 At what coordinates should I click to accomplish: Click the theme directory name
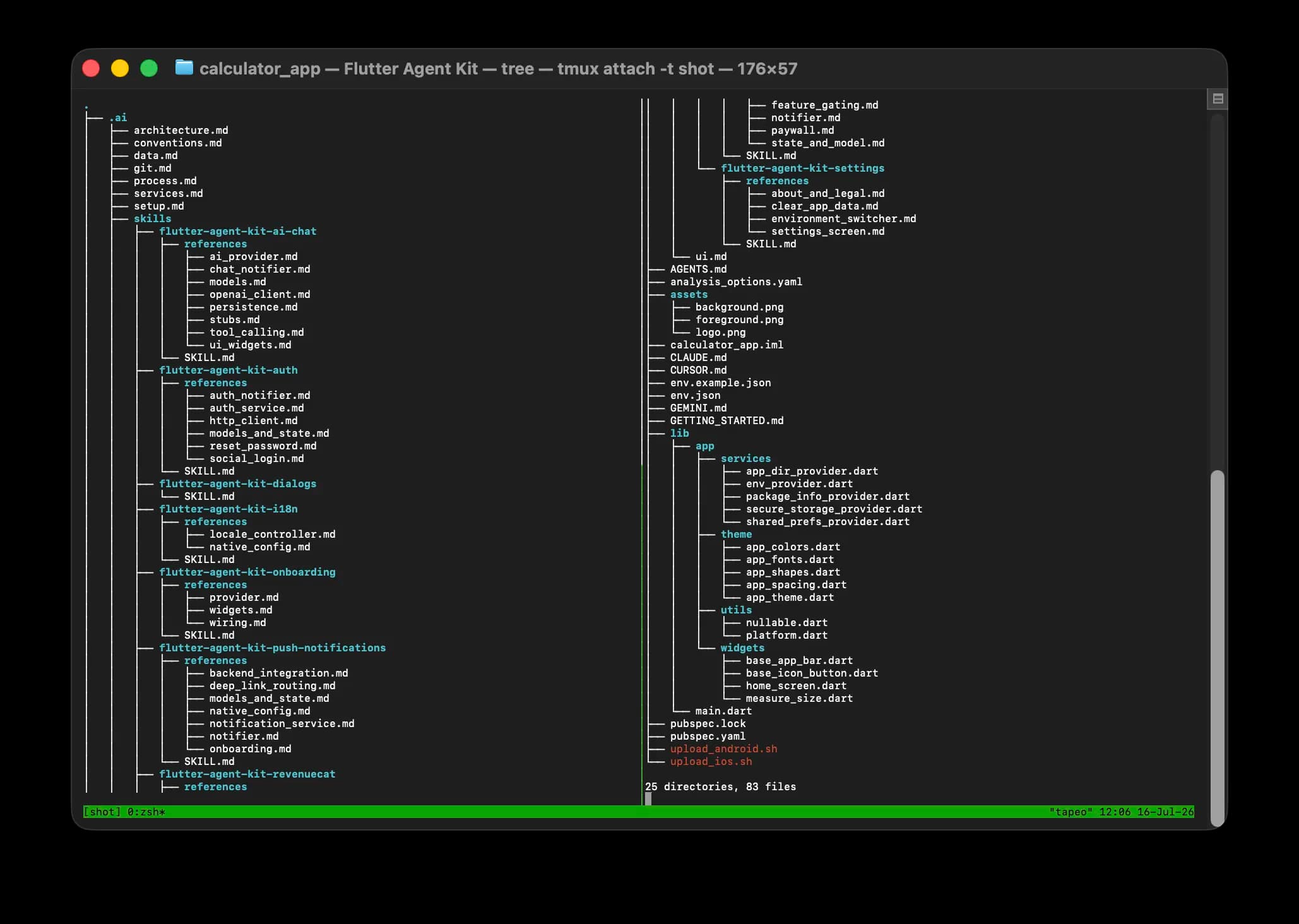point(737,534)
